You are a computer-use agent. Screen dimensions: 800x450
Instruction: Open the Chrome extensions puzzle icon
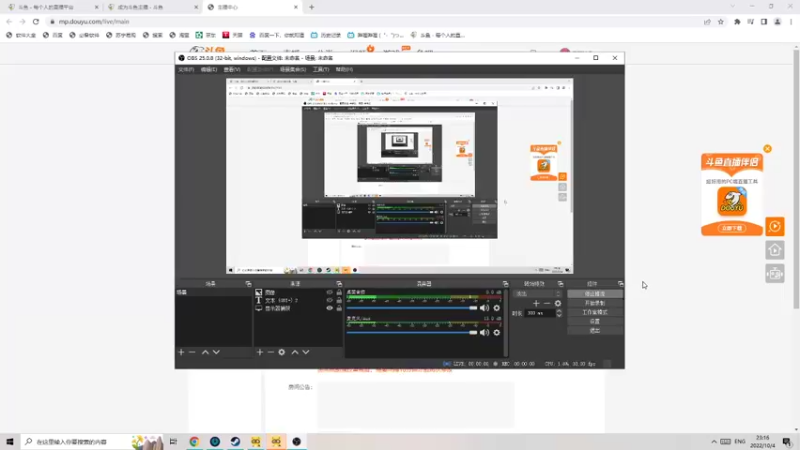(x=737, y=22)
